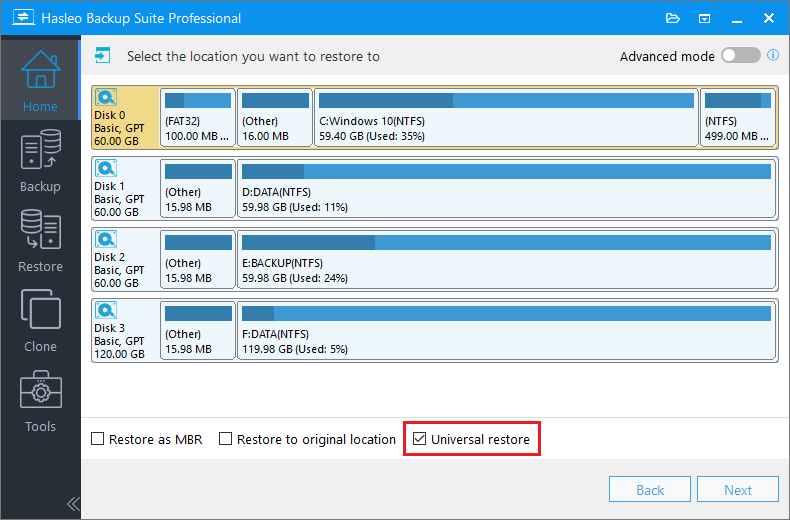
Task: Select the F:DATA NTFS partition
Action: 506,331
